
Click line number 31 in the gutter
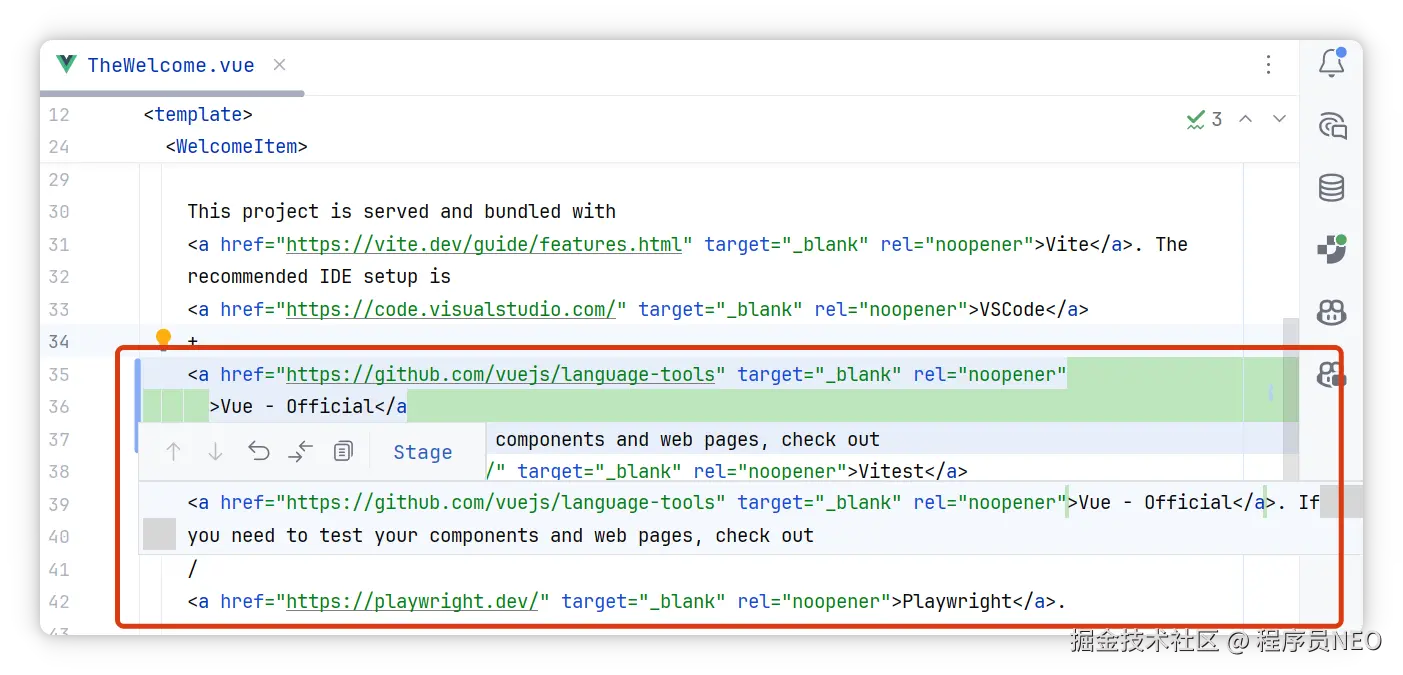pyautogui.click(x=59, y=244)
